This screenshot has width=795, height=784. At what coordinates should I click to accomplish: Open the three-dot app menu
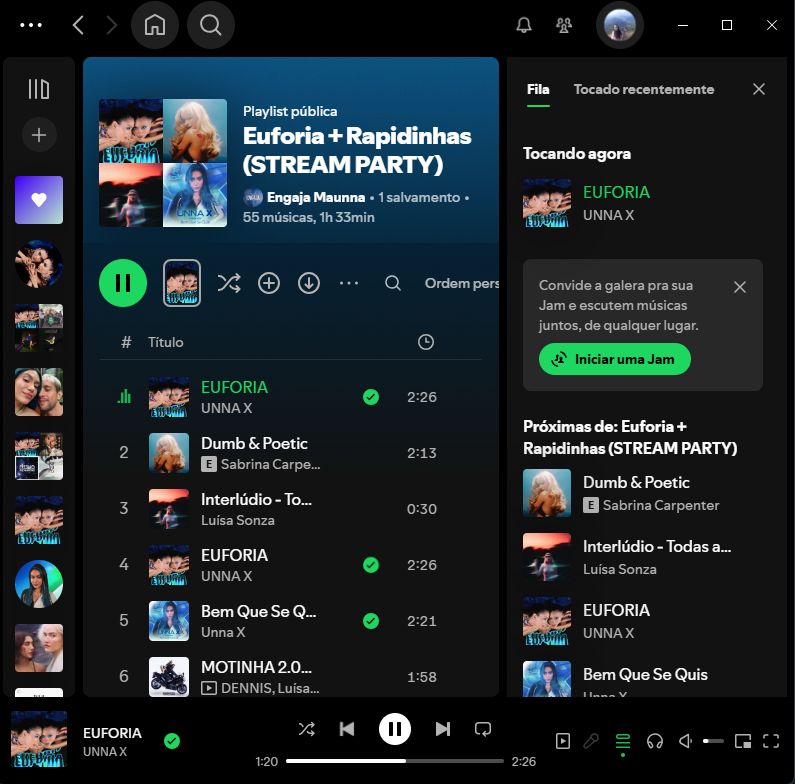coord(30,25)
